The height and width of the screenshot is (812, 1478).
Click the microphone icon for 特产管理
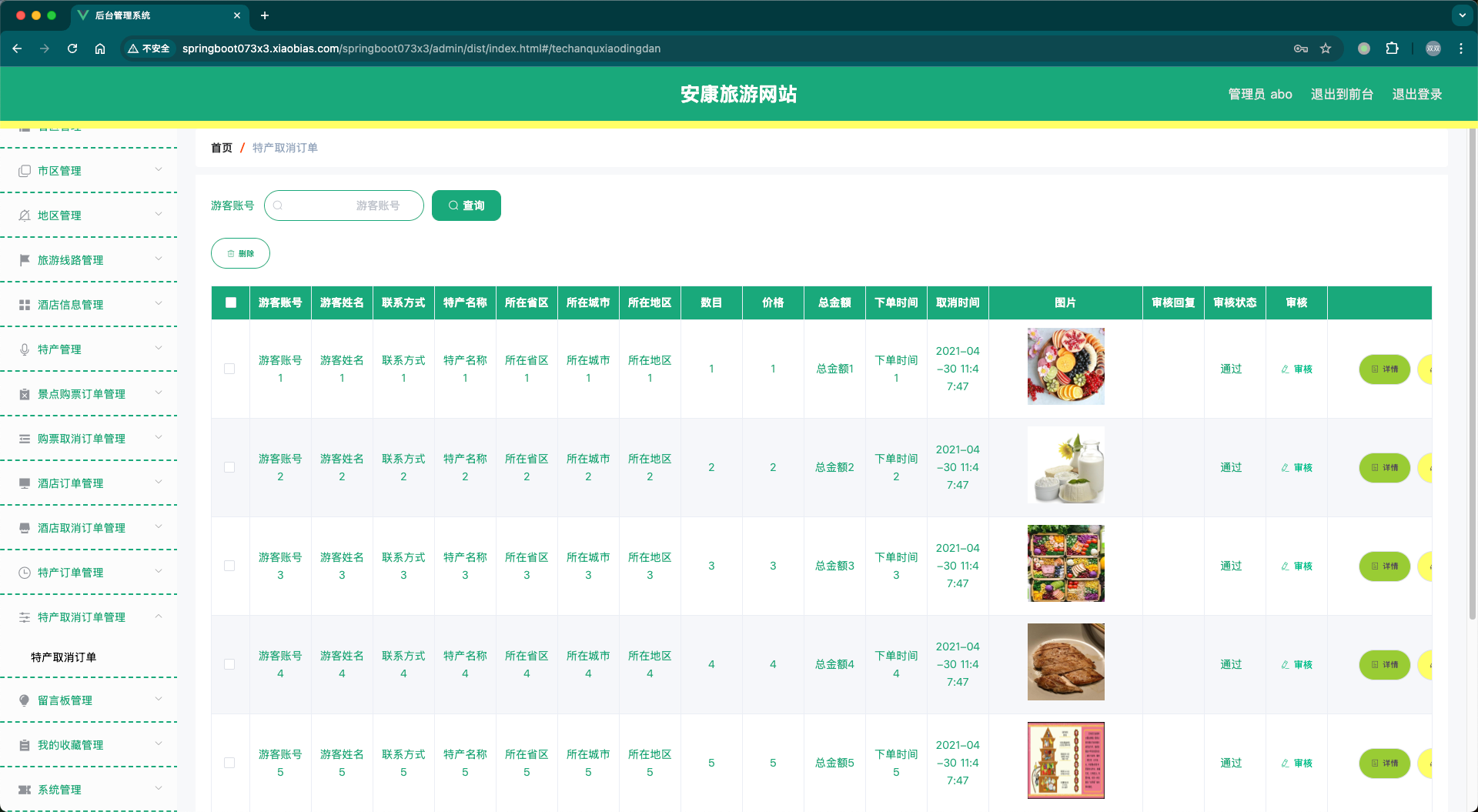(25, 349)
